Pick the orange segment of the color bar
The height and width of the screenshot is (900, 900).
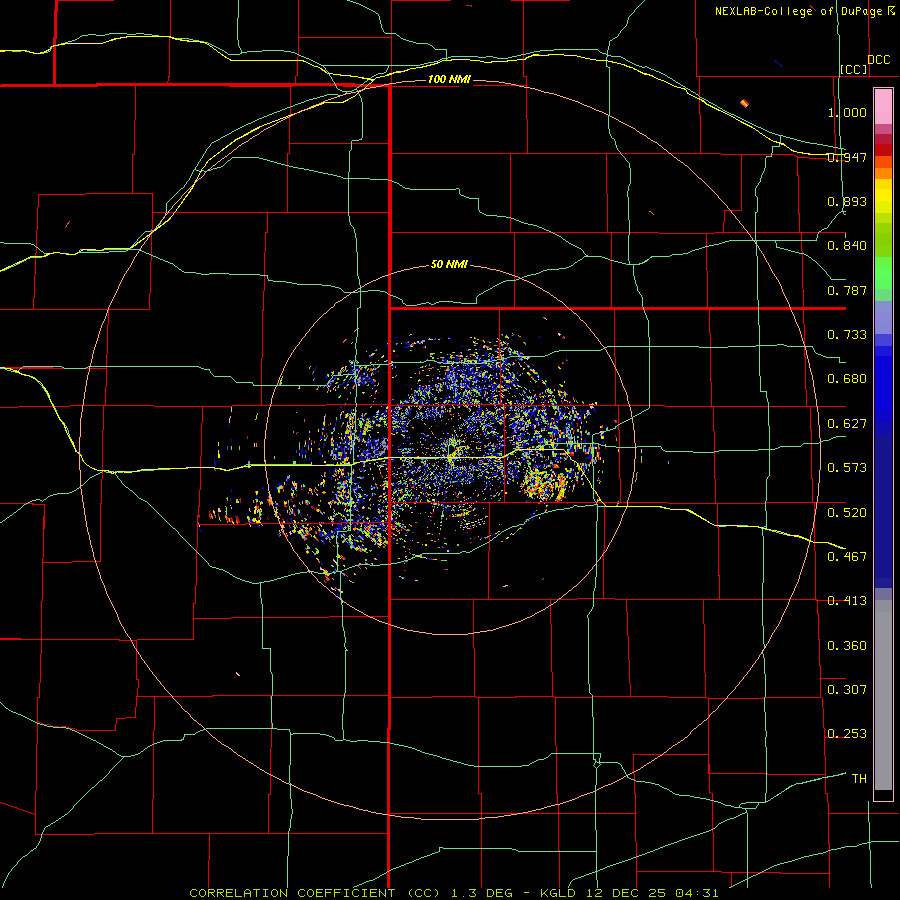coord(883,173)
